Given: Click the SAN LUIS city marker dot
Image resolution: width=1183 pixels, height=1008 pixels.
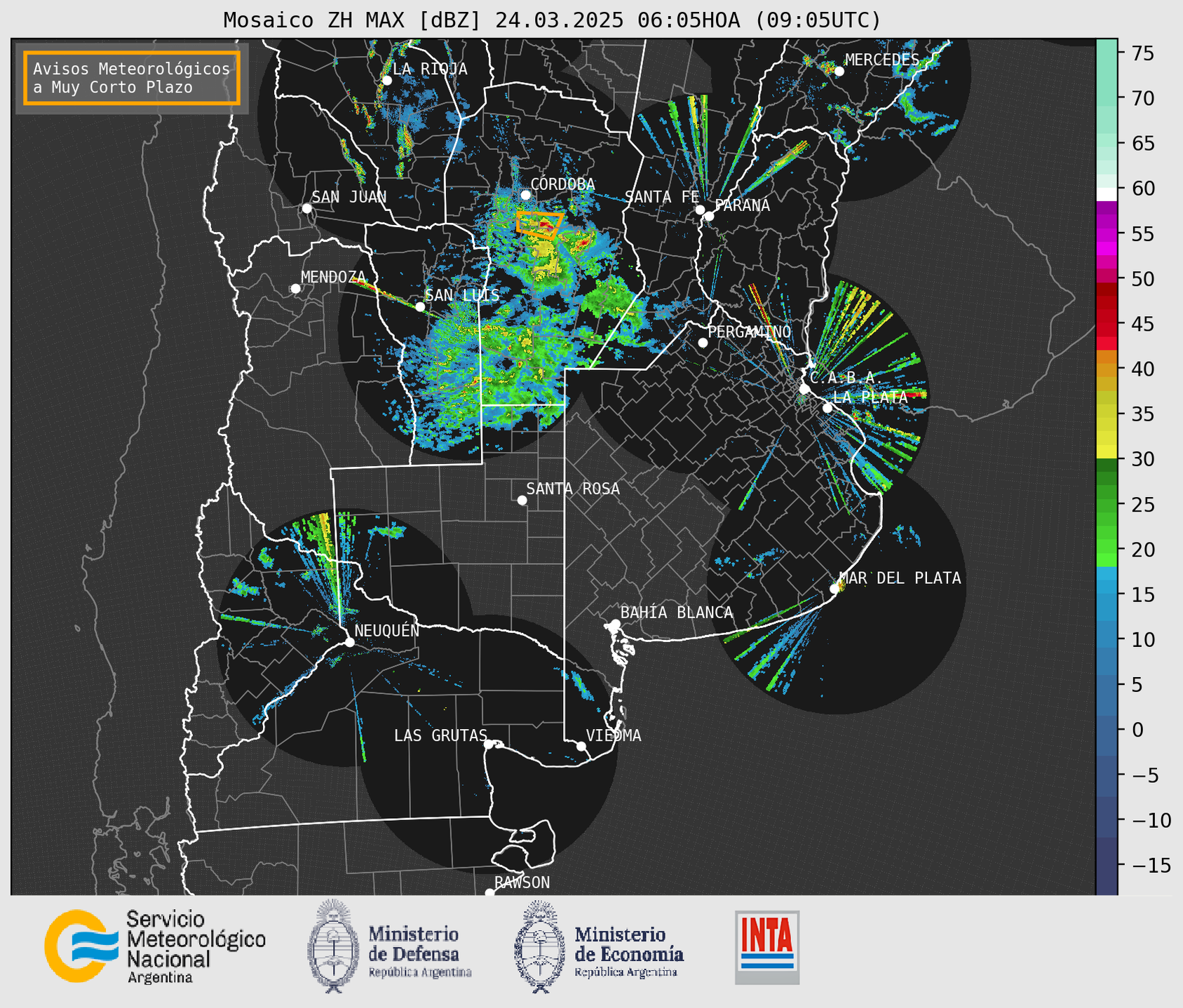Looking at the screenshot, I should coord(420,306).
